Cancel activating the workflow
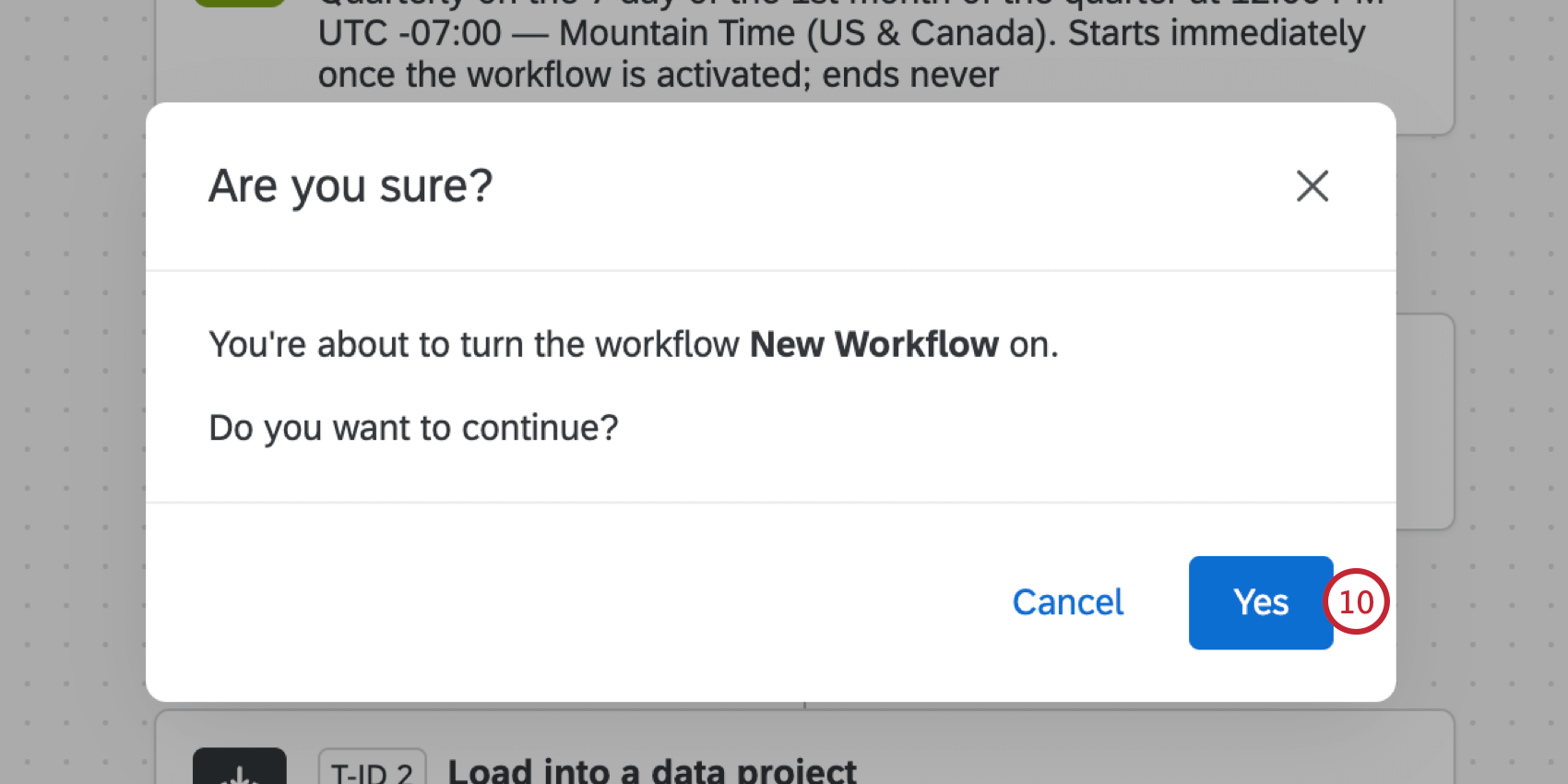 click(1067, 602)
